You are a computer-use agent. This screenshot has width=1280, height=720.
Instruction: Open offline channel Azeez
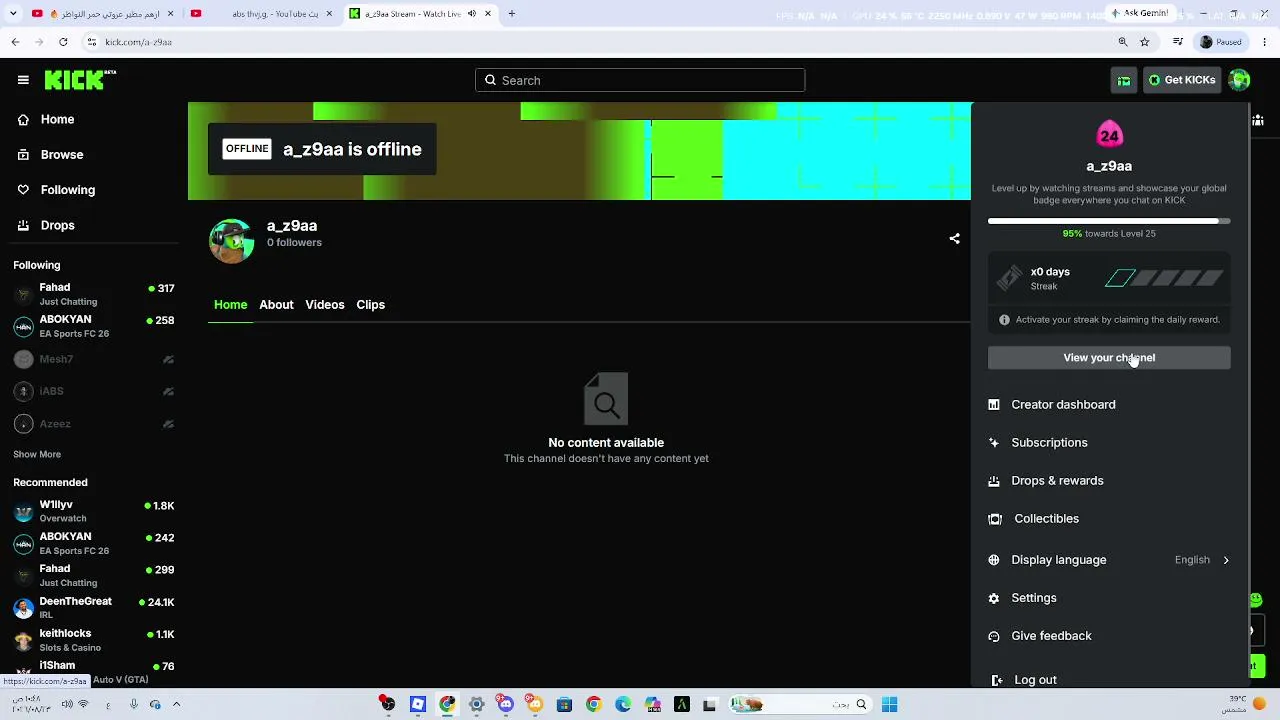[x=94, y=424]
